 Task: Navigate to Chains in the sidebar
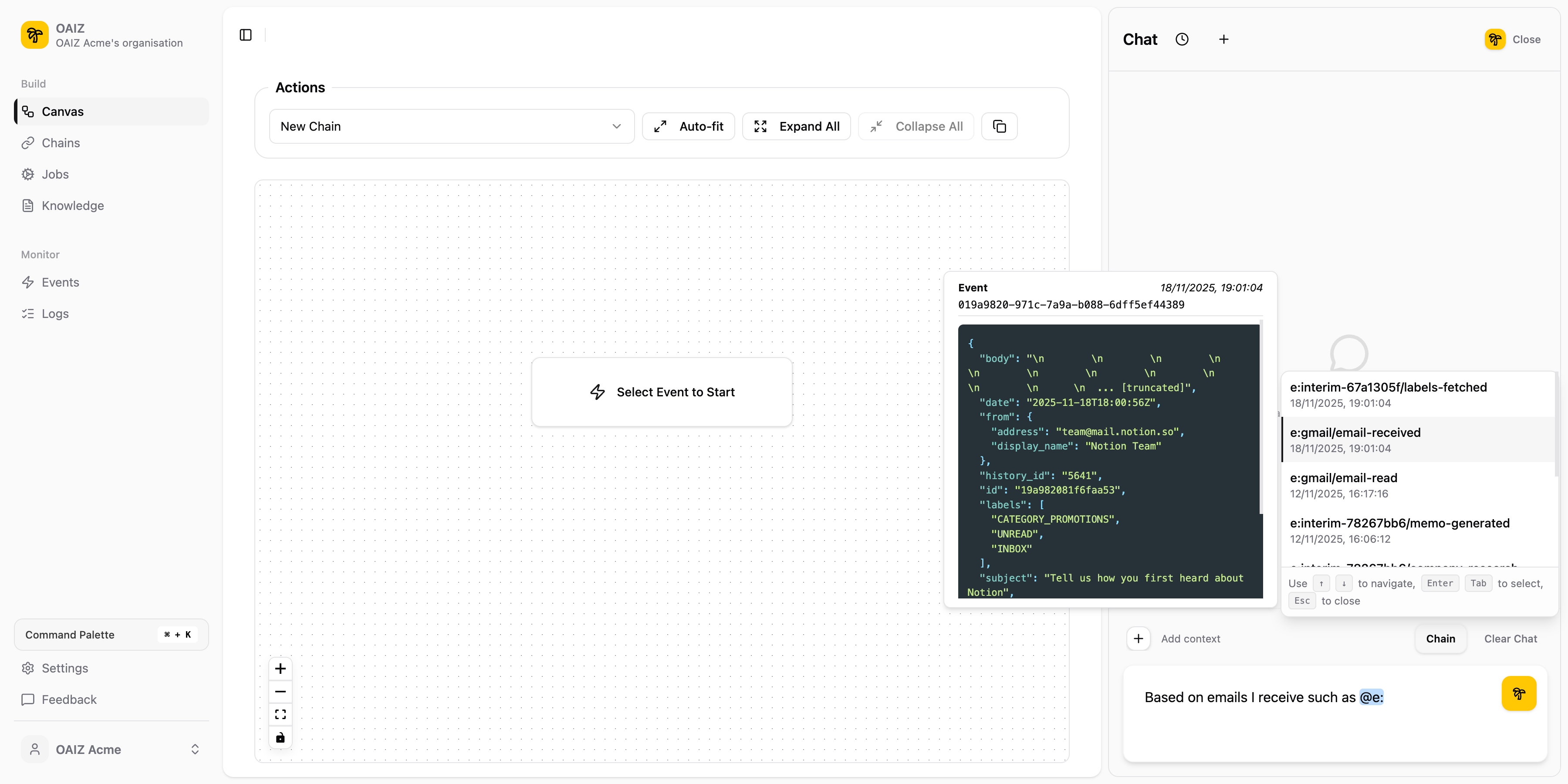(60, 142)
